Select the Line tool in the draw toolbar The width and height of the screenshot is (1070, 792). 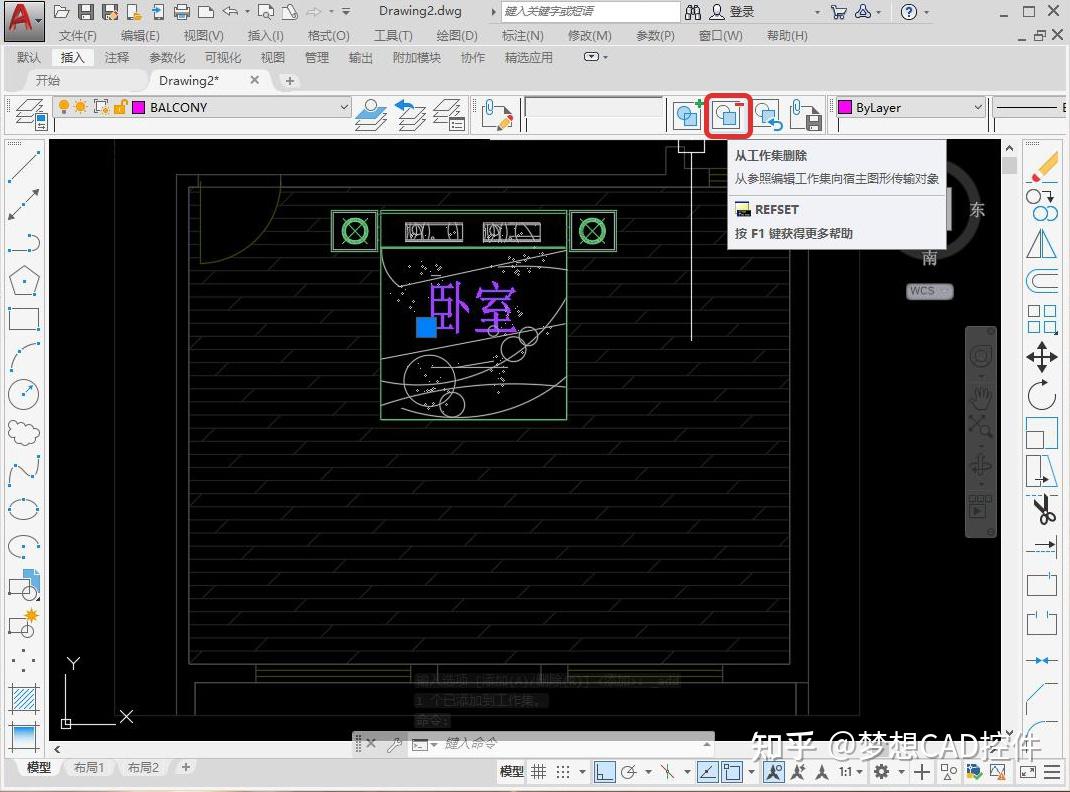coord(24,166)
